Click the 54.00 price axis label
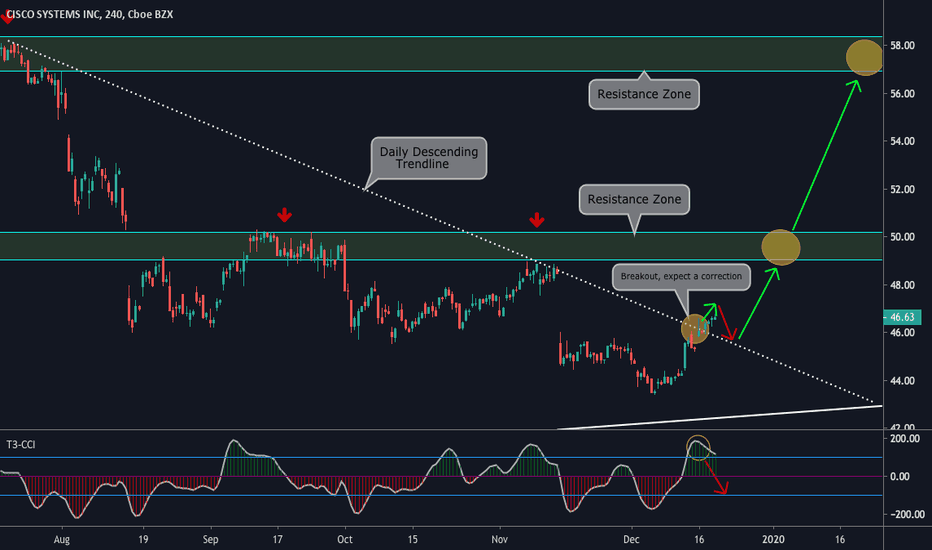The height and width of the screenshot is (550, 932). [x=902, y=142]
